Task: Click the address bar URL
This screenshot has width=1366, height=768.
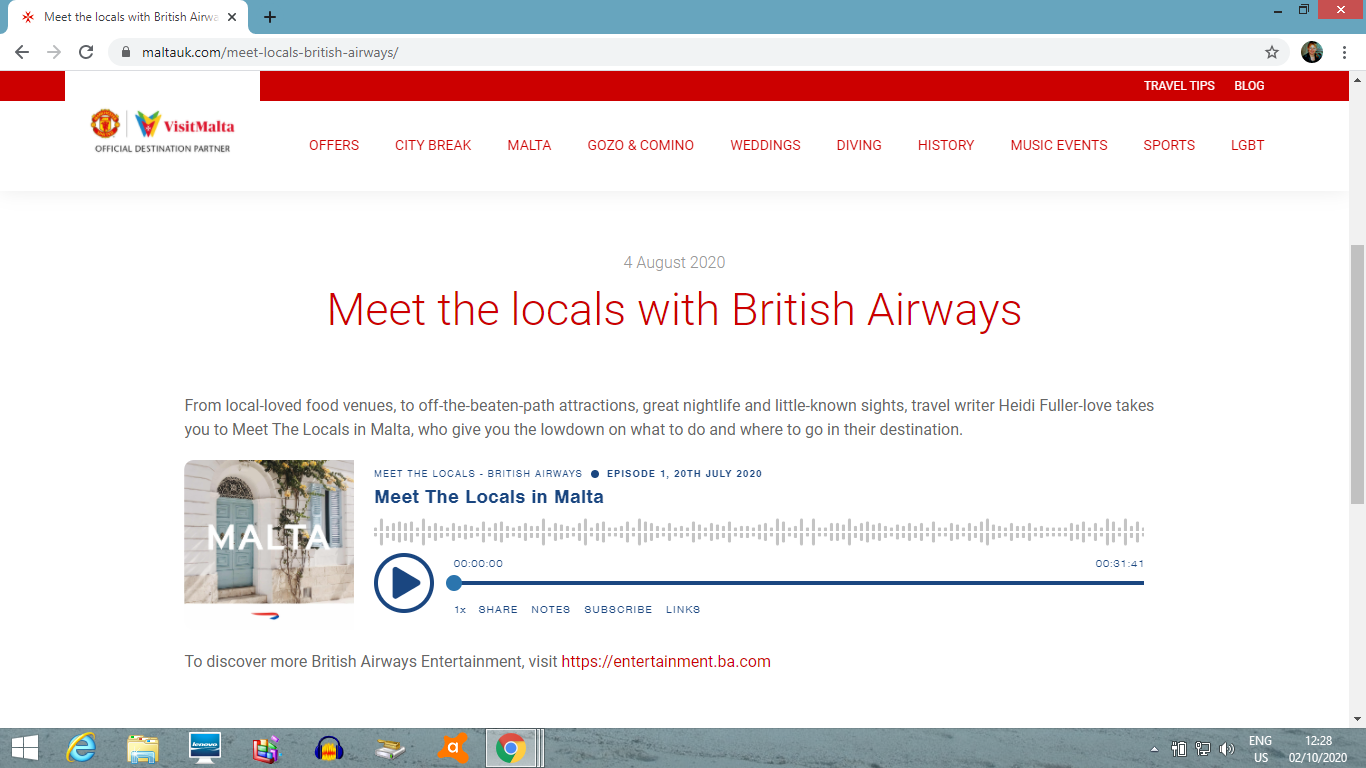Action: pyautogui.click(x=269, y=52)
